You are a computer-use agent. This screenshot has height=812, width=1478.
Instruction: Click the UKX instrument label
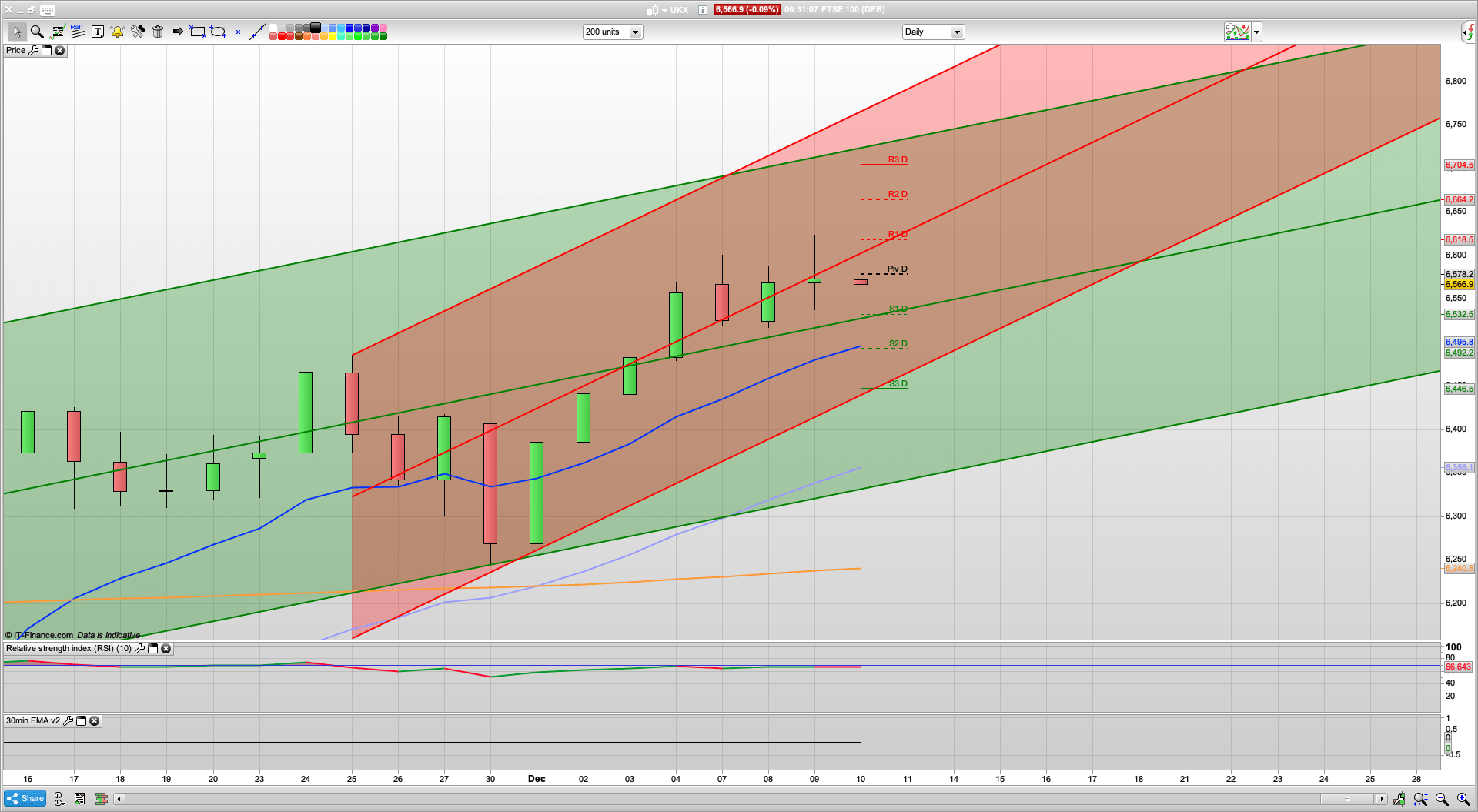pos(678,10)
